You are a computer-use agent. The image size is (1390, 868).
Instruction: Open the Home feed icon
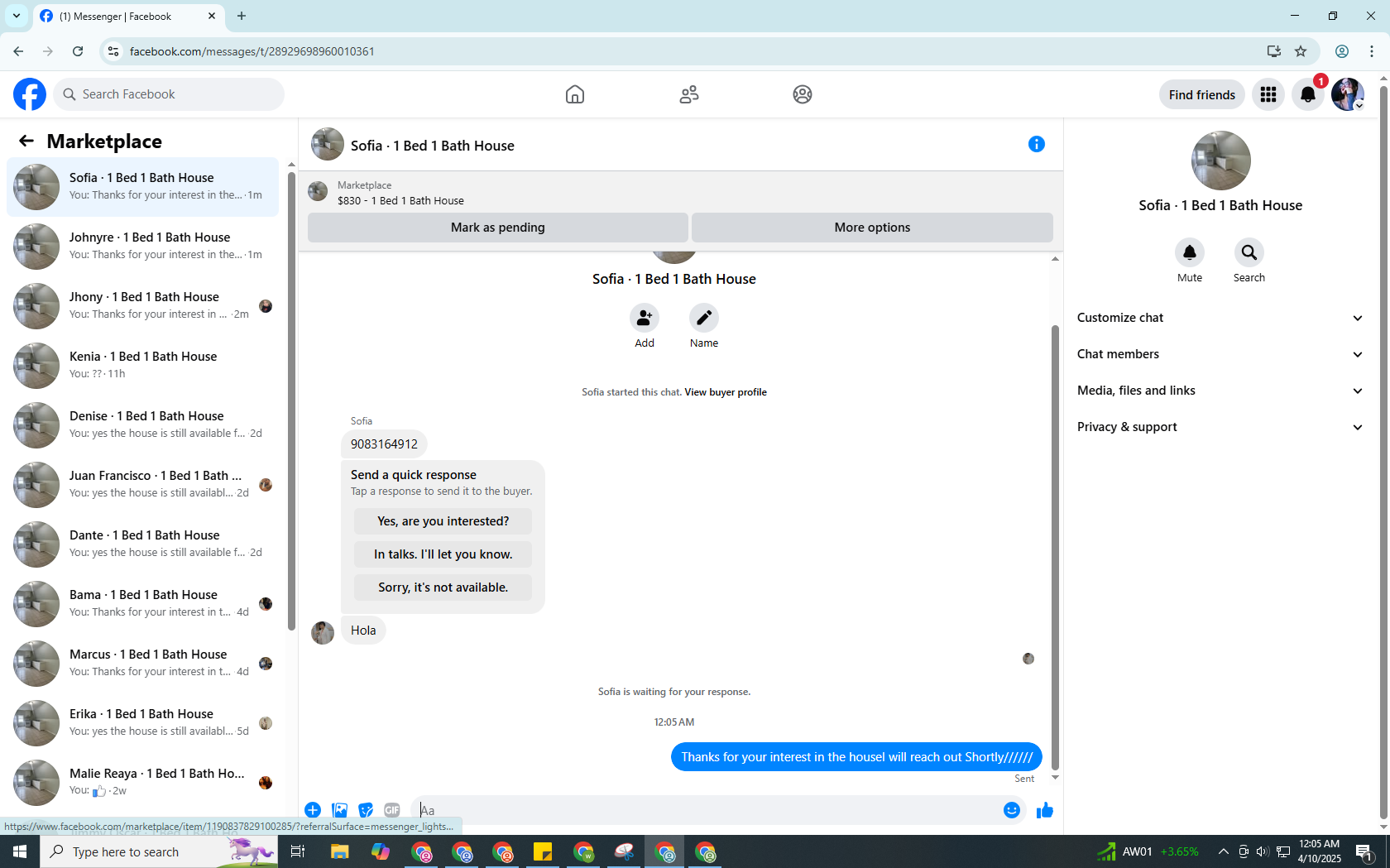pyautogui.click(x=575, y=94)
